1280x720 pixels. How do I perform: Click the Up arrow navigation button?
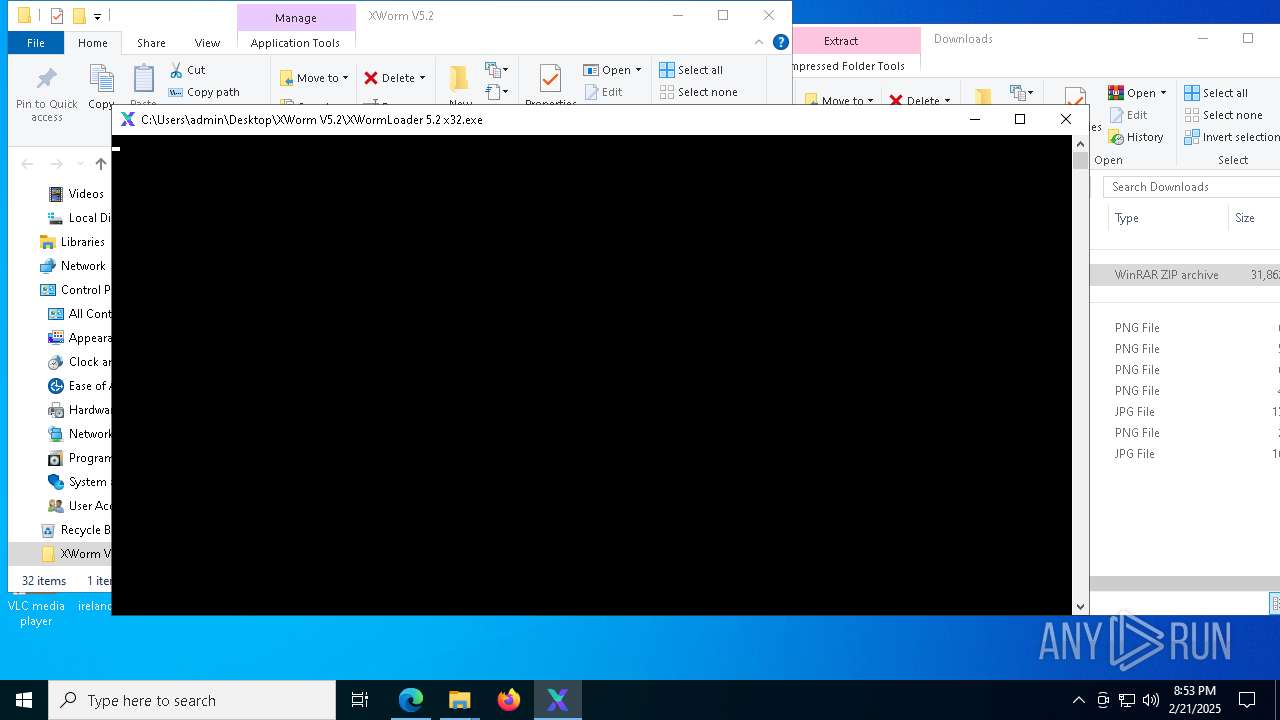[101, 164]
